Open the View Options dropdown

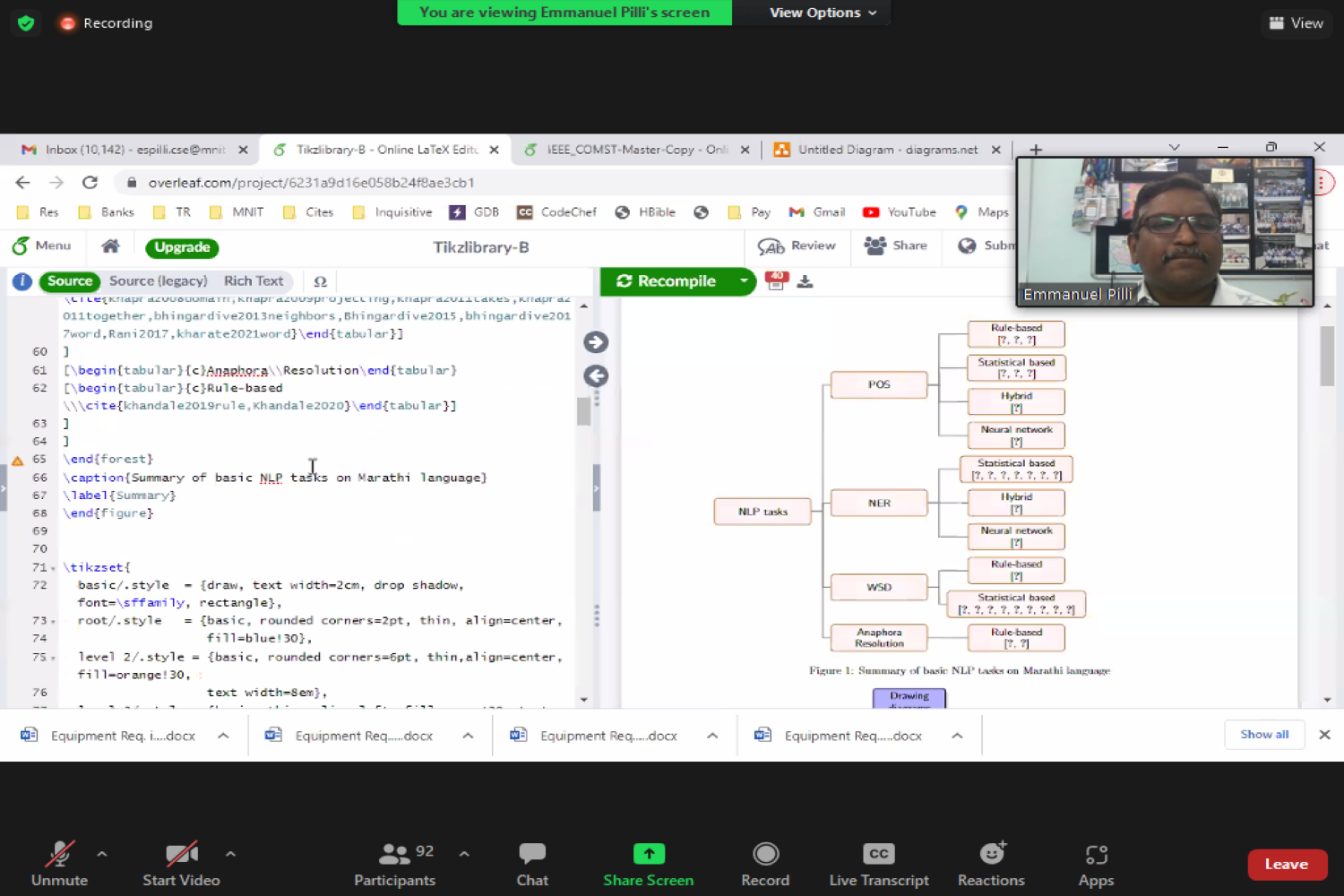pos(823,13)
